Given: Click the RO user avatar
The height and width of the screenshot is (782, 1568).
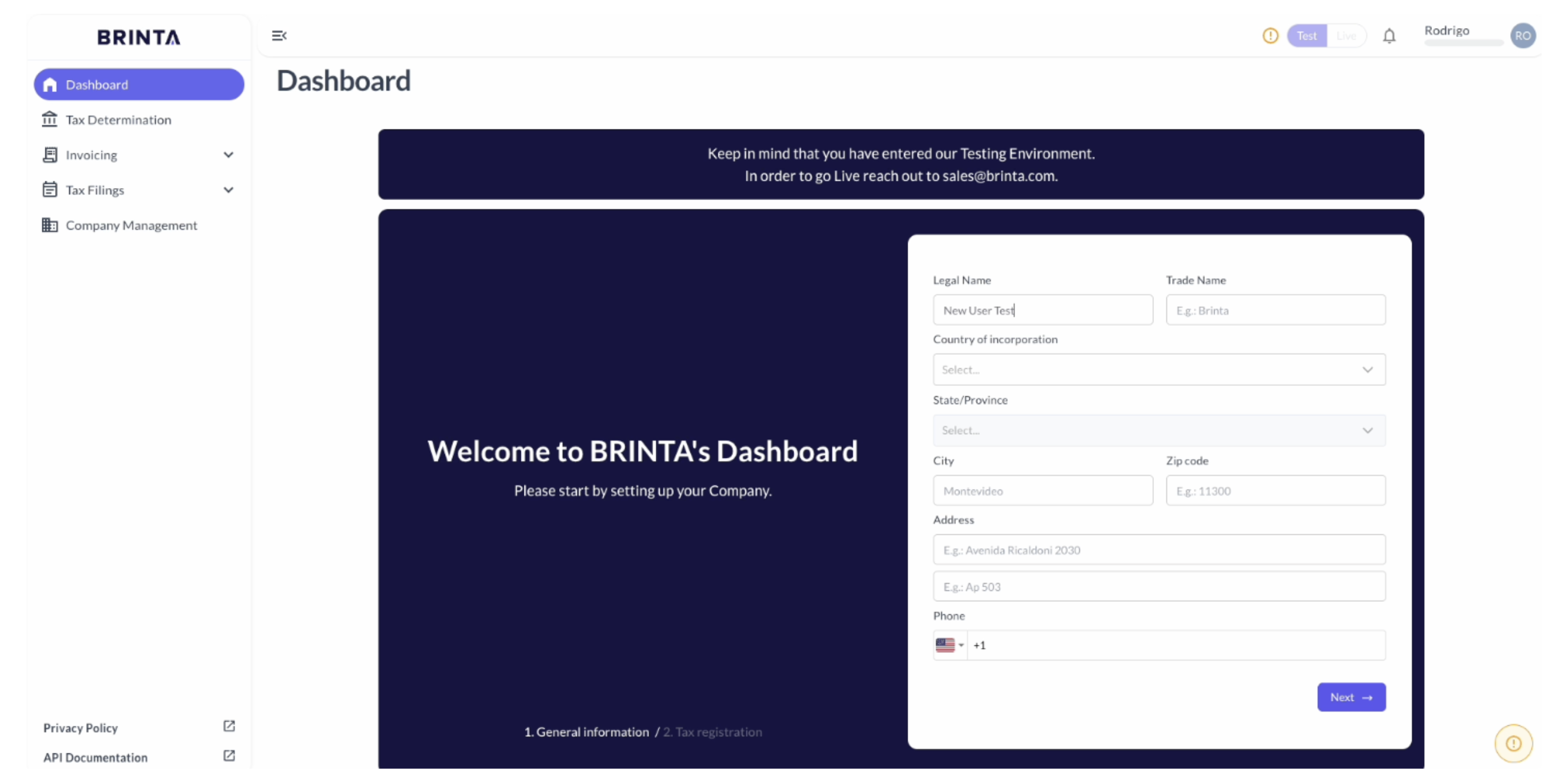Looking at the screenshot, I should pos(1522,36).
